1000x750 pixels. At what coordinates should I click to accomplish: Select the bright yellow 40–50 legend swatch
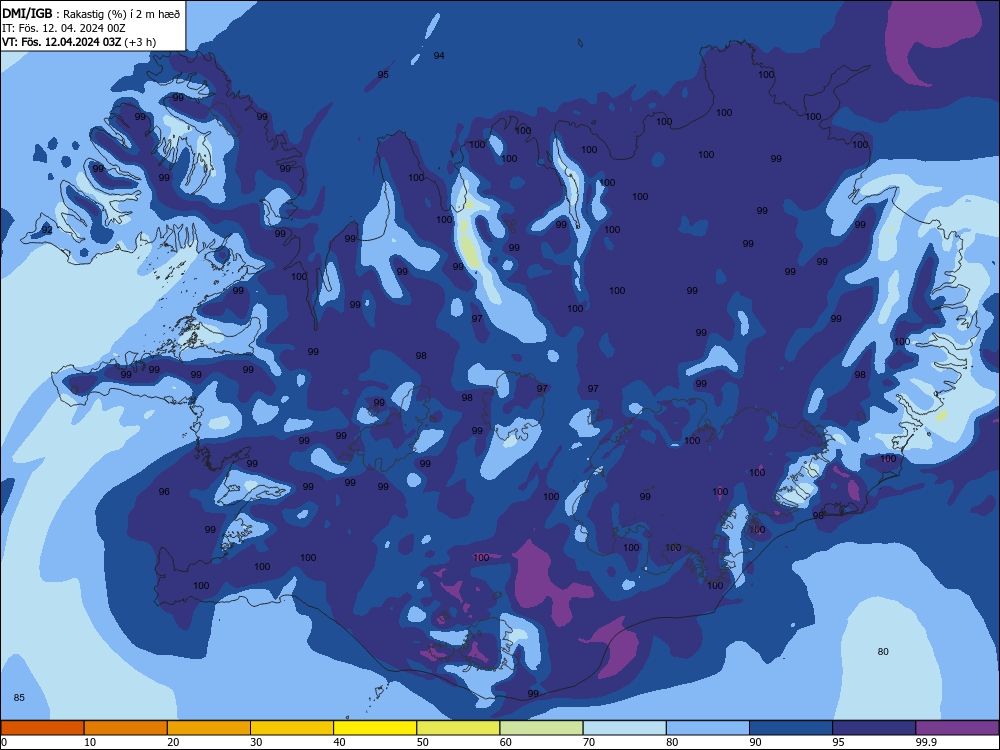tap(375, 728)
